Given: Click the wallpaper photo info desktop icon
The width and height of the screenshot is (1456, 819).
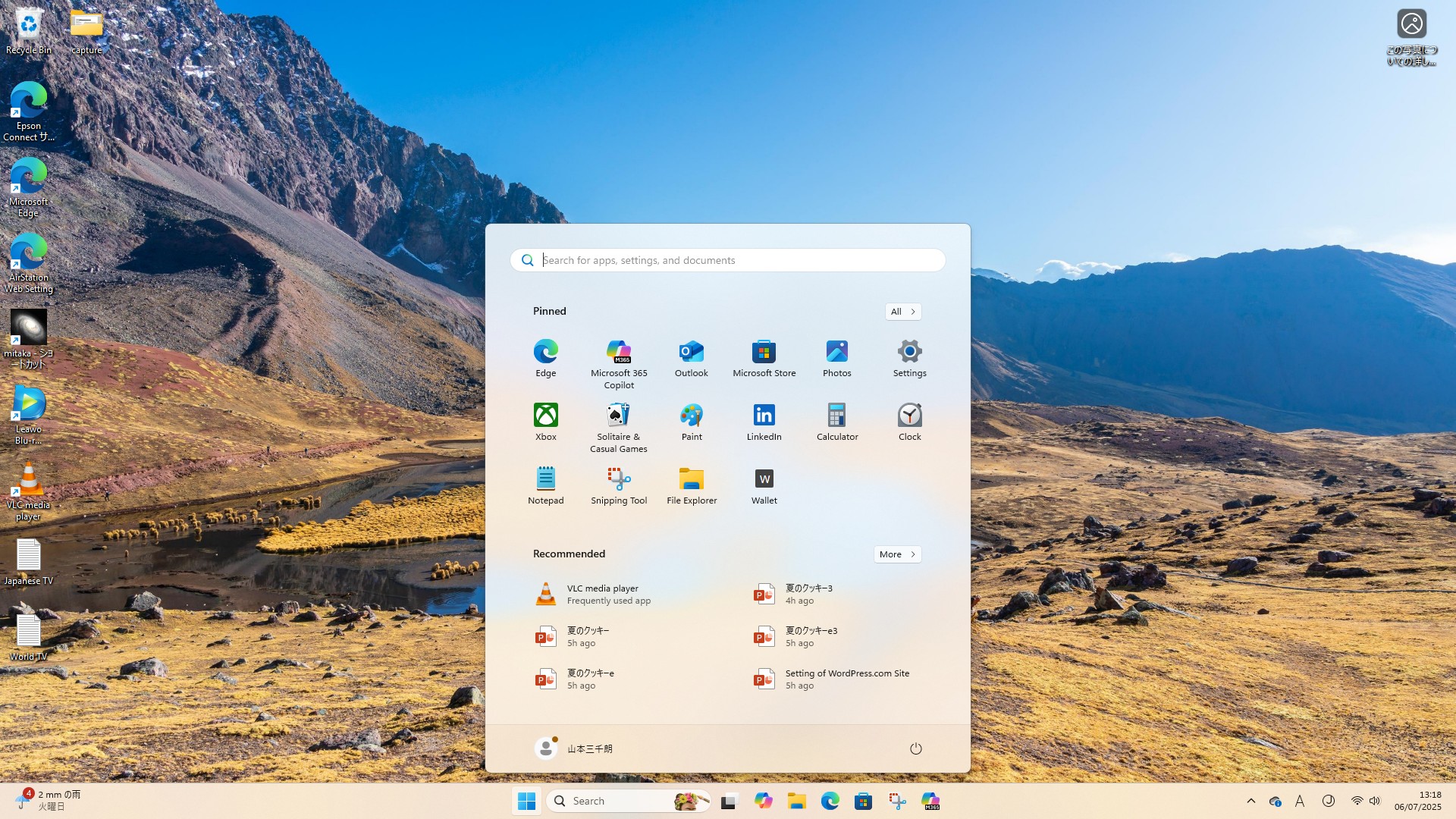Looking at the screenshot, I should [1411, 37].
